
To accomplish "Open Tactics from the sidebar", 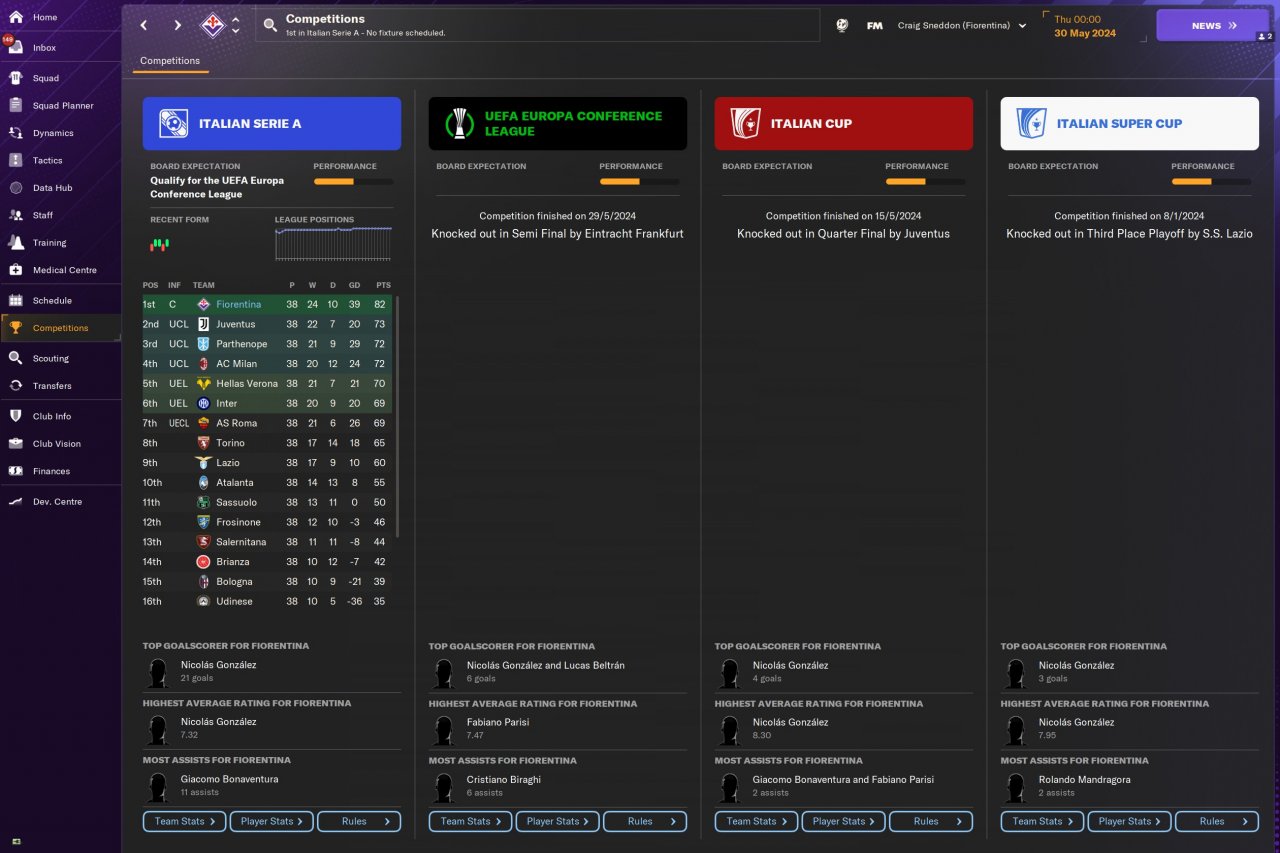I will coord(60,160).
